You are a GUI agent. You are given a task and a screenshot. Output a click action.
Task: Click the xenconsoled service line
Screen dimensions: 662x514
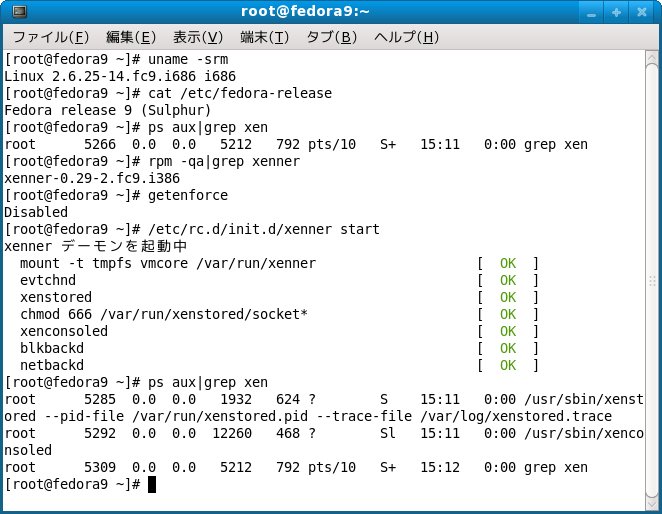(64, 331)
